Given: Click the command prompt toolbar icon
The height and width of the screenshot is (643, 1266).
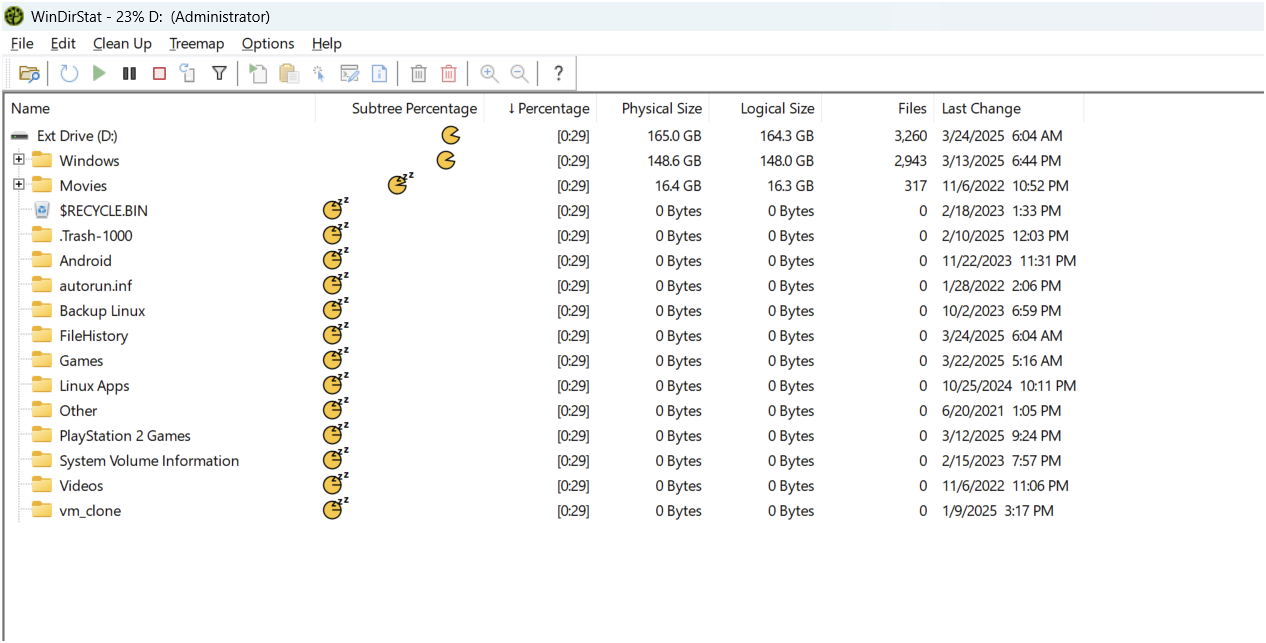Looking at the screenshot, I should click(x=349, y=73).
